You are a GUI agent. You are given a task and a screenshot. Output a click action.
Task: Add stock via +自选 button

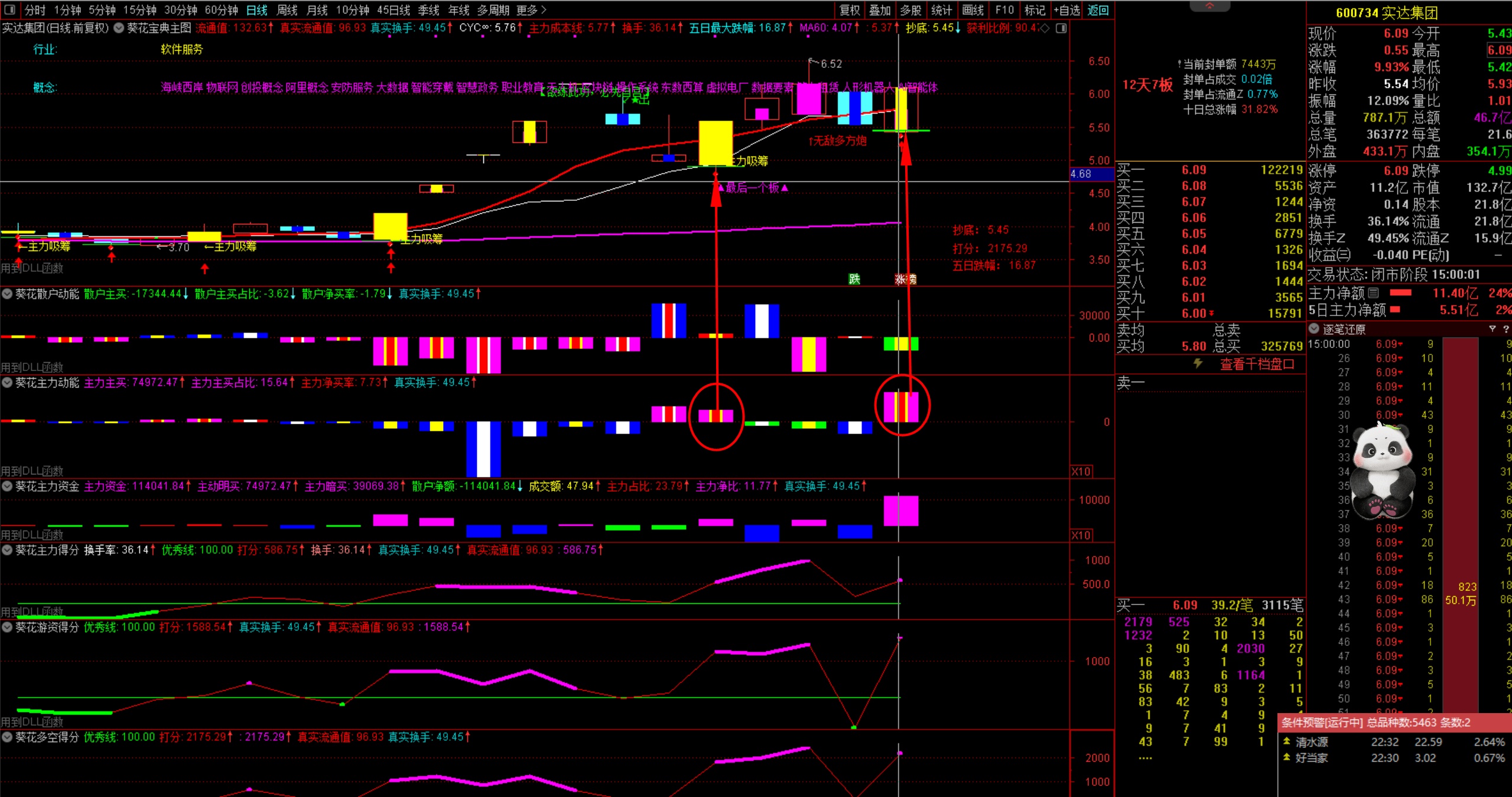click(x=1066, y=10)
